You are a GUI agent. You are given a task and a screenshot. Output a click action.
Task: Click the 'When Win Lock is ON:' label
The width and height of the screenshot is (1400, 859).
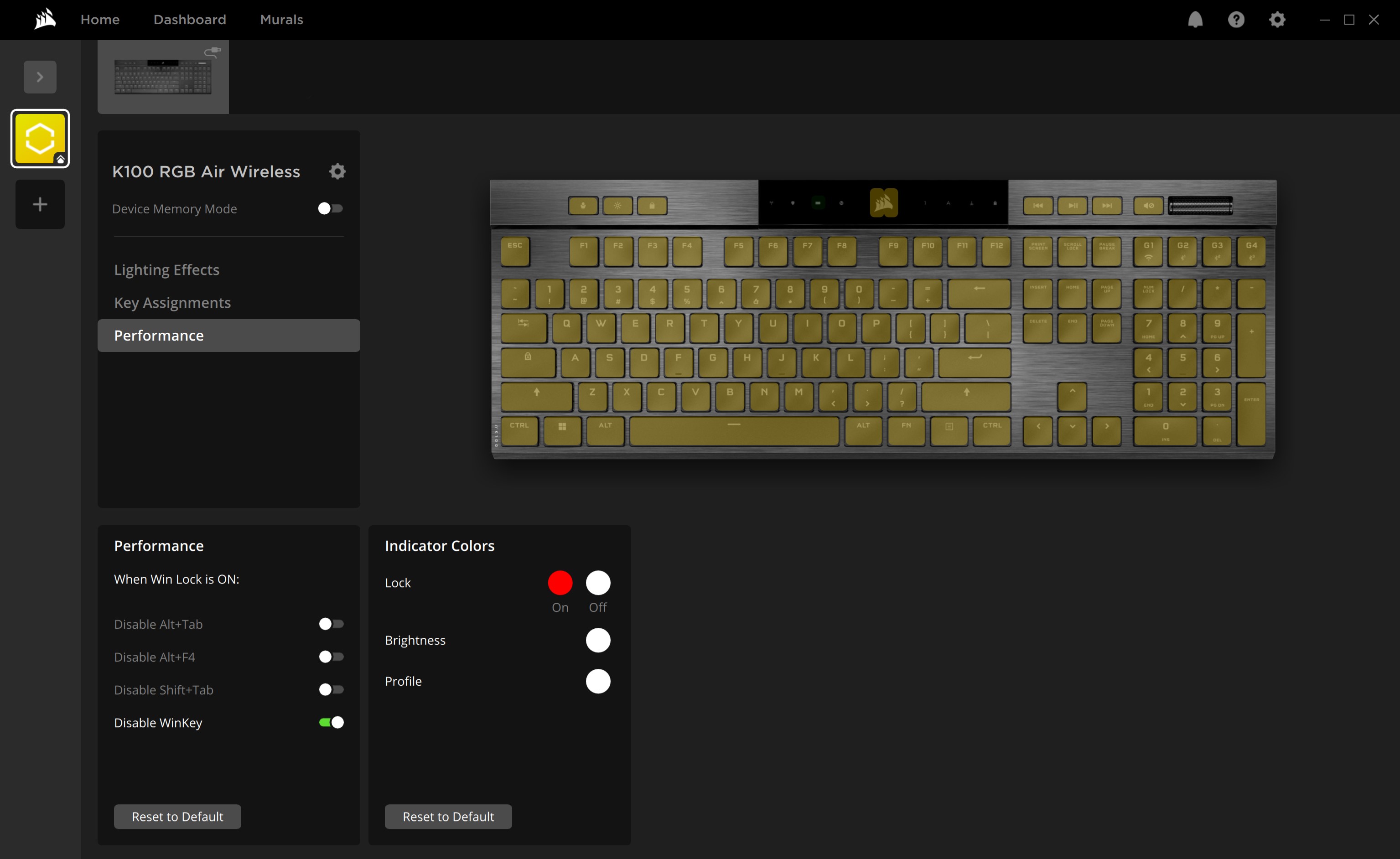pos(176,579)
